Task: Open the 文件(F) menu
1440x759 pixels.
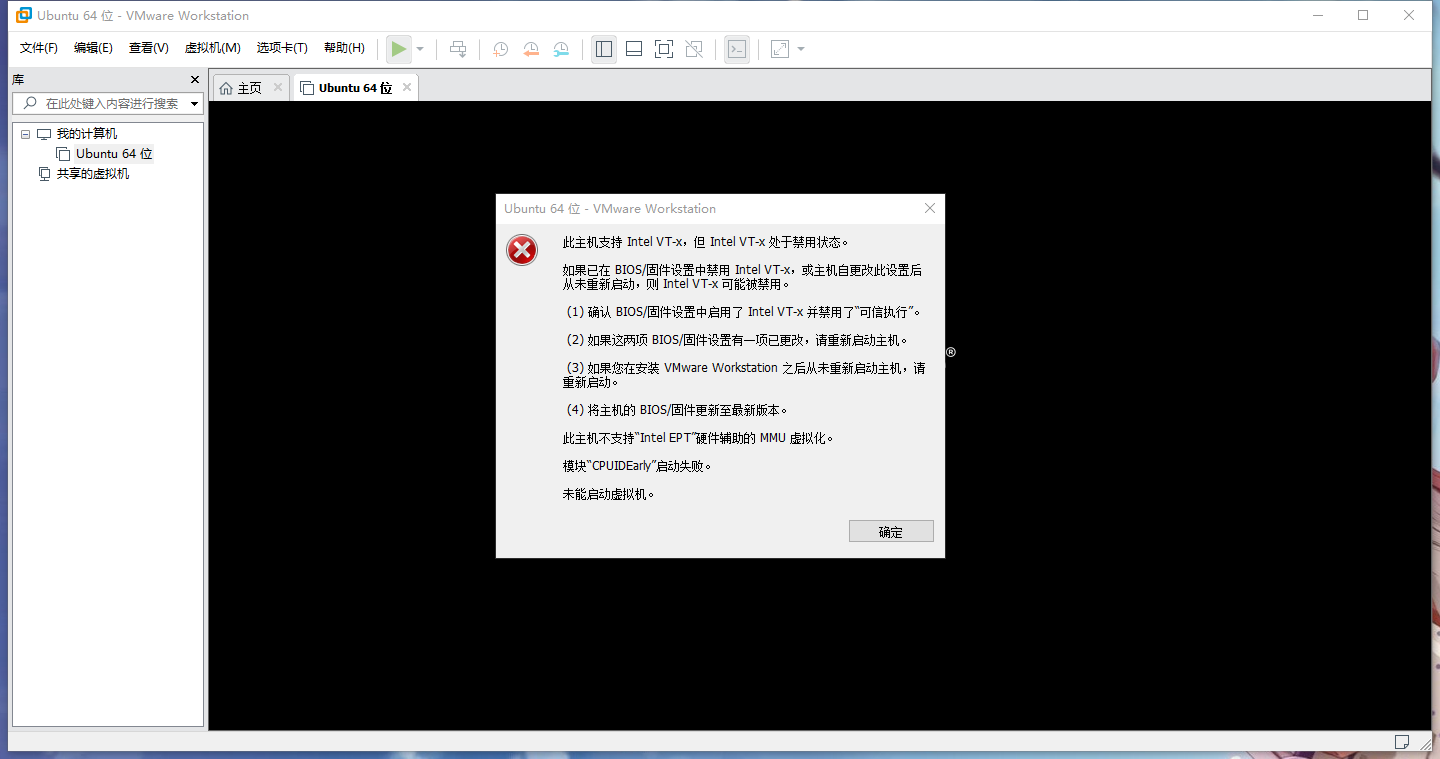Action: point(39,48)
